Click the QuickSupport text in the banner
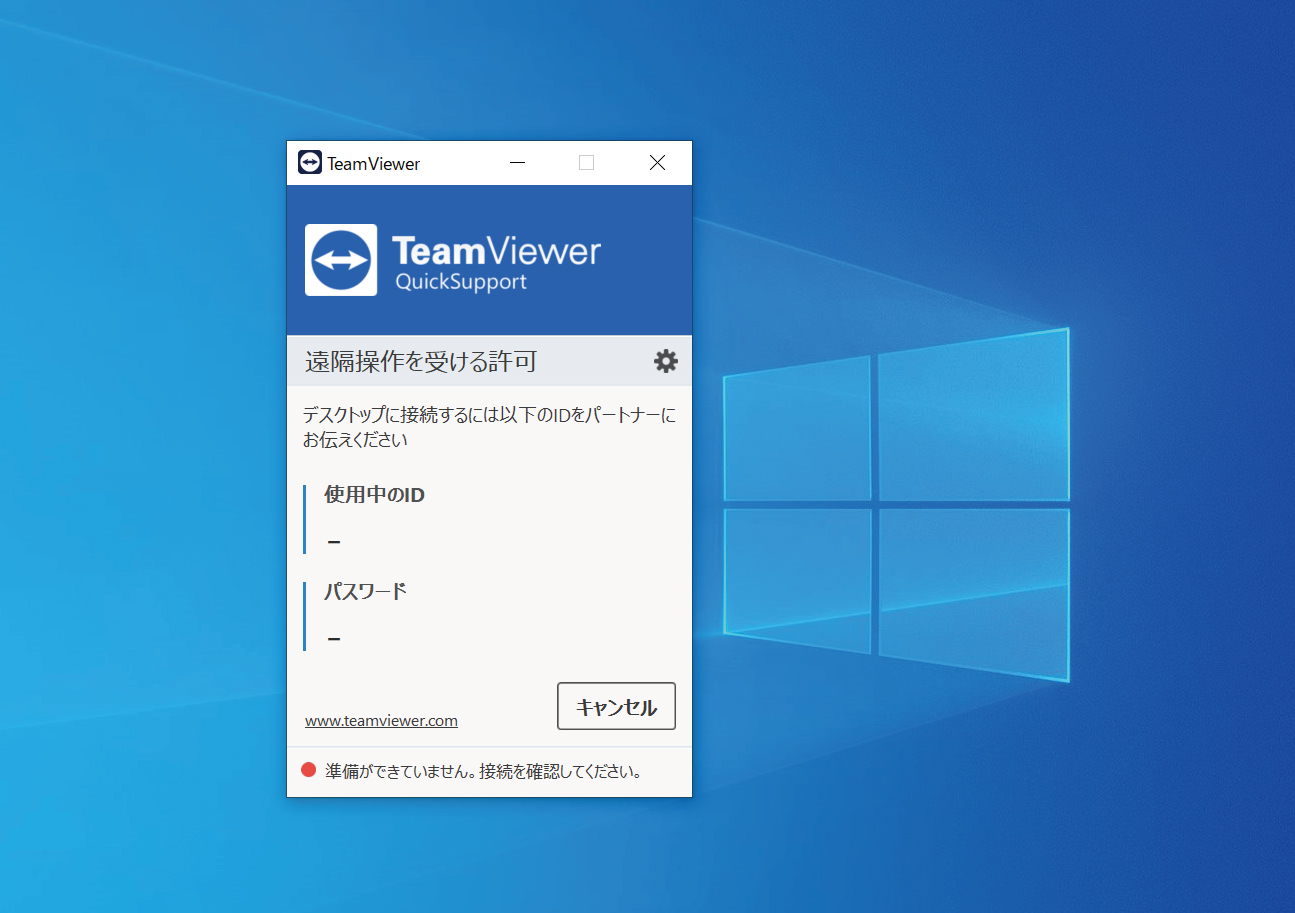 (460, 282)
